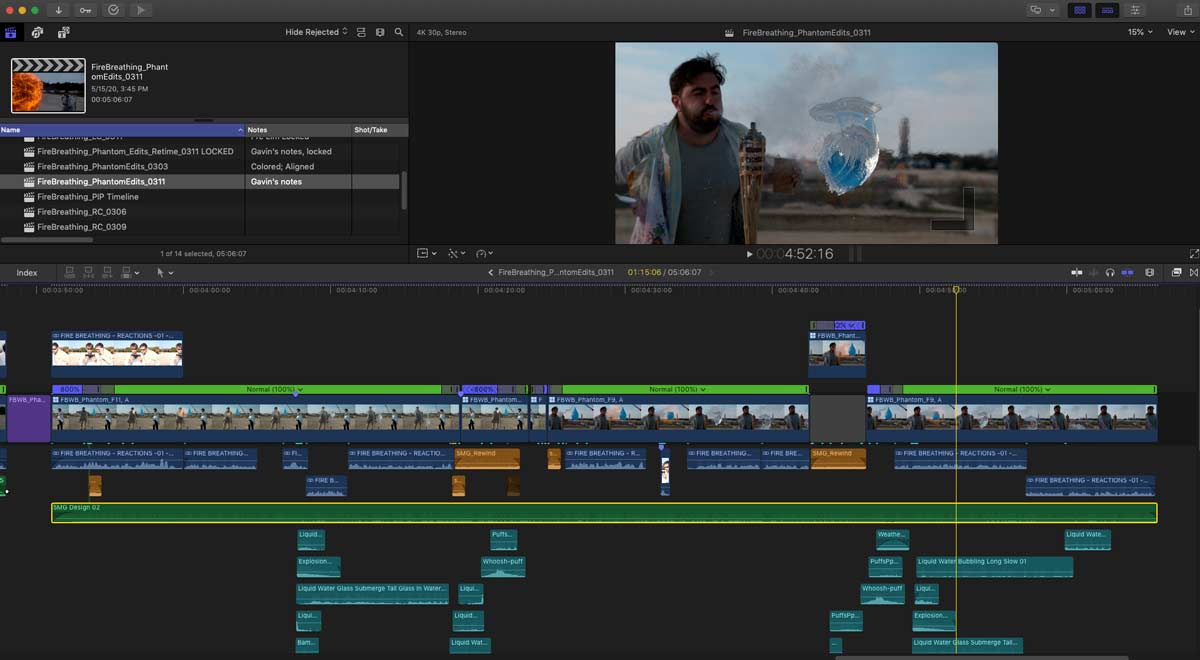1200x660 pixels.
Task: Click the Extensions arrow icon in title bar
Action: (140, 10)
